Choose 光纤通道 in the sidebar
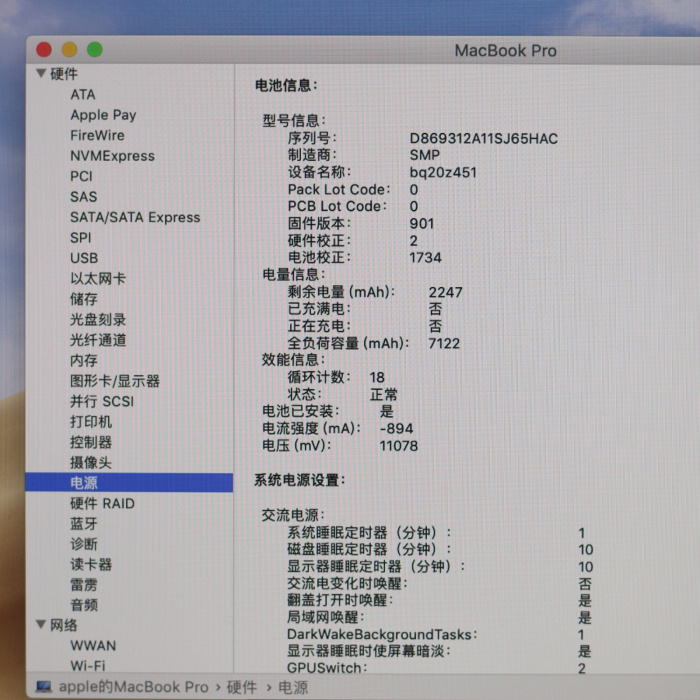The height and width of the screenshot is (700, 700). [98, 340]
